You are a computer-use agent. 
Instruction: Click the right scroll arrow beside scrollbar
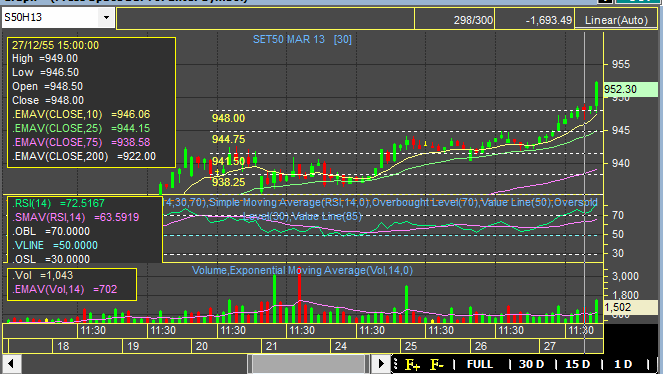pos(381,363)
